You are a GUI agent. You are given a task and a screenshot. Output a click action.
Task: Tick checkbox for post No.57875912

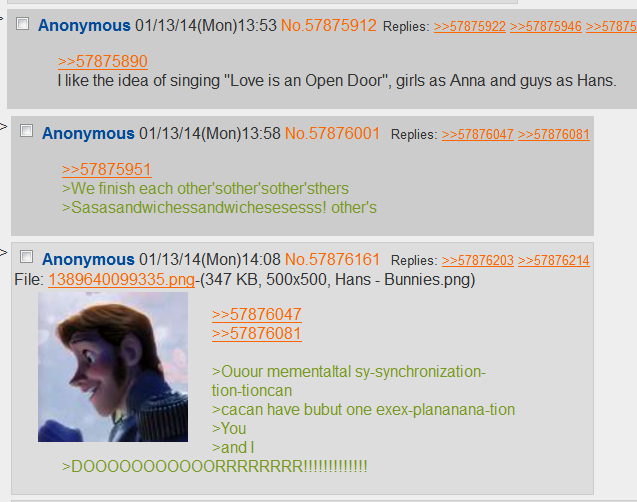pyautogui.click(x=22, y=24)
